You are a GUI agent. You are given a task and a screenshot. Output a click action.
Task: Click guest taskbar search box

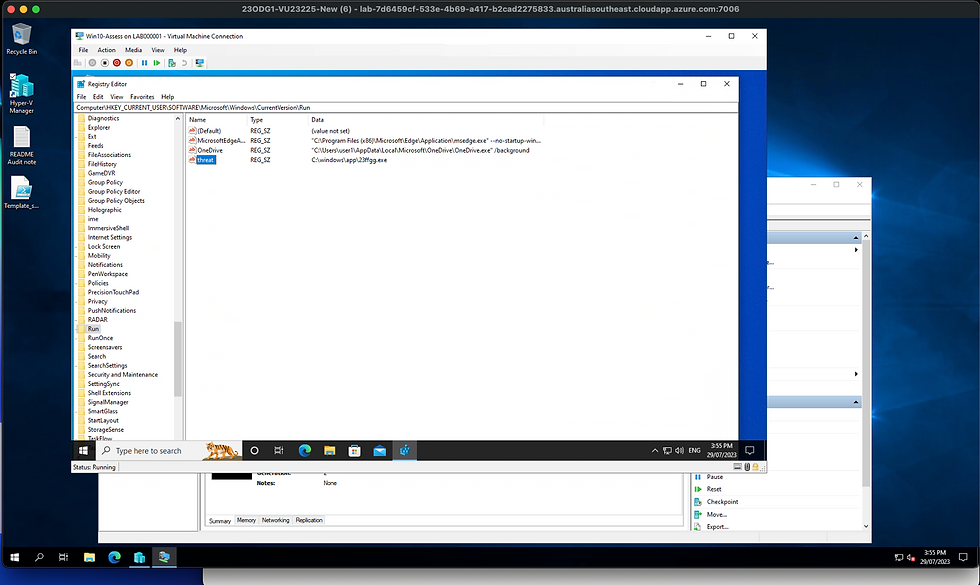[167, 451]
